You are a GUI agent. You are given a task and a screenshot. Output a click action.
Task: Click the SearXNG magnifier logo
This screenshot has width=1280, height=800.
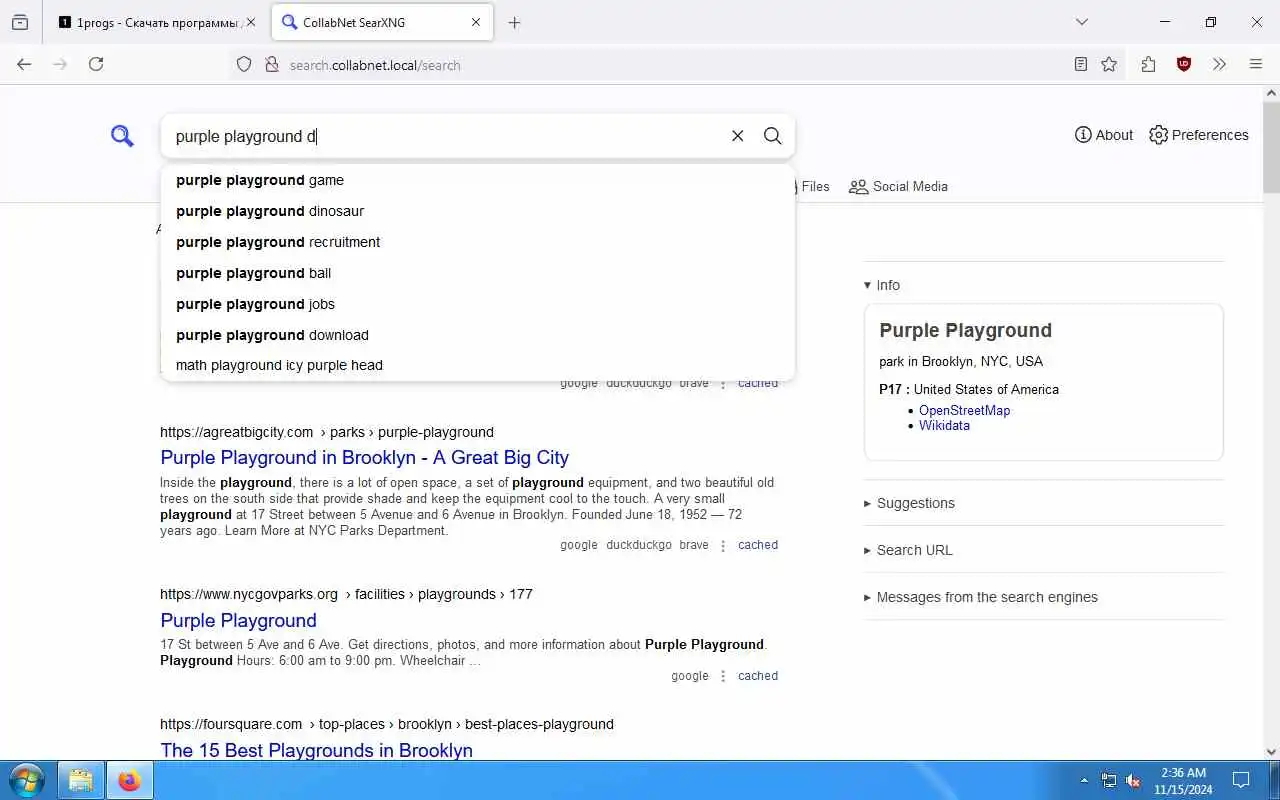[x=122, y=136]
